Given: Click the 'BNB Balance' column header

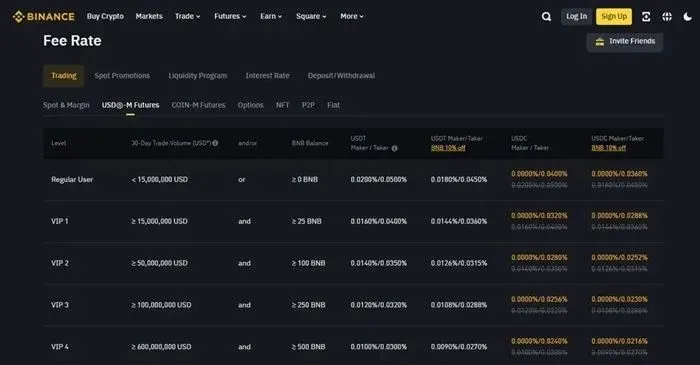Looking at the screenshot, I should 310,143.
